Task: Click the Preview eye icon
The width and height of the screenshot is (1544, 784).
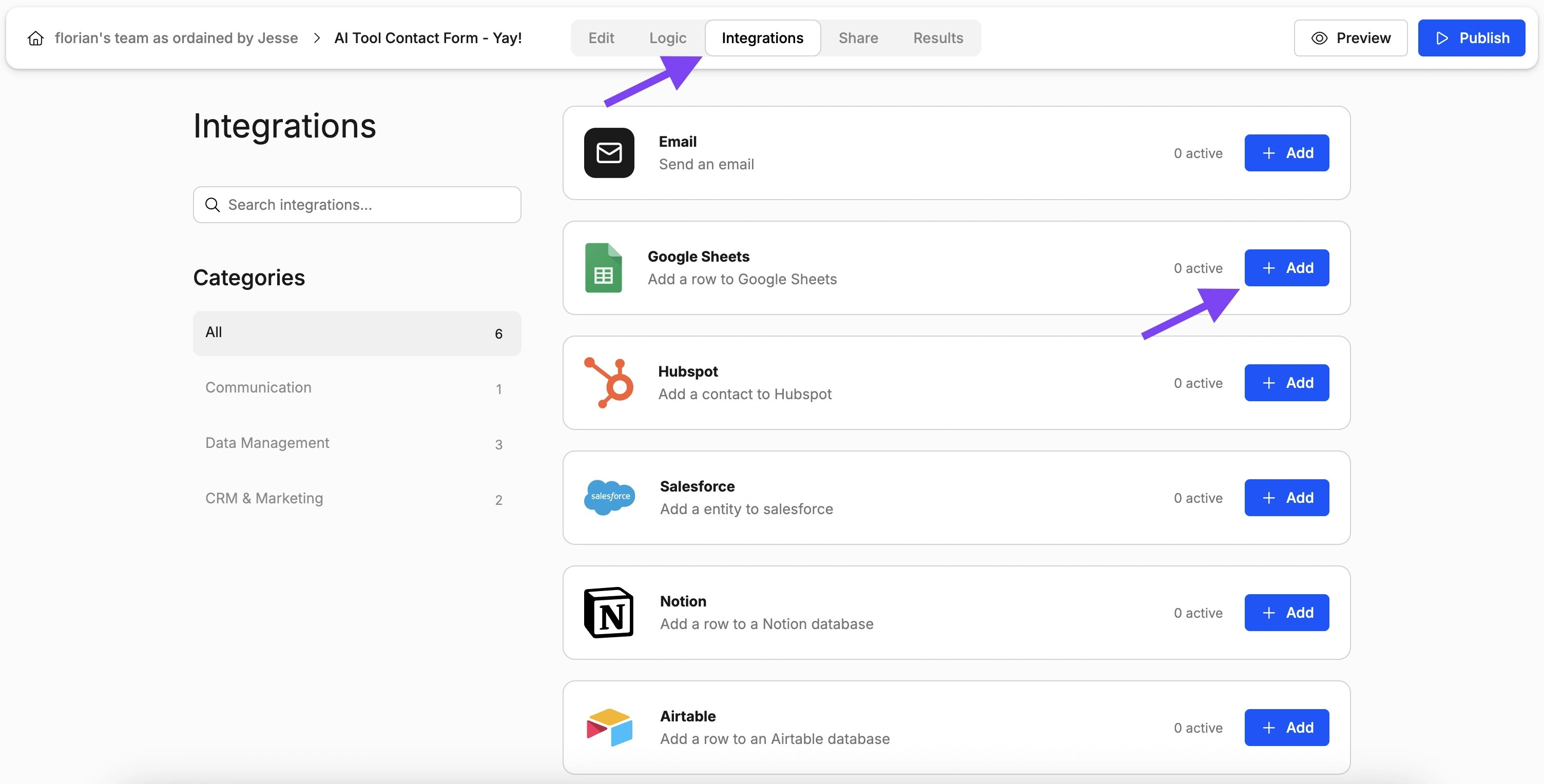Action: coord(1319,38)
